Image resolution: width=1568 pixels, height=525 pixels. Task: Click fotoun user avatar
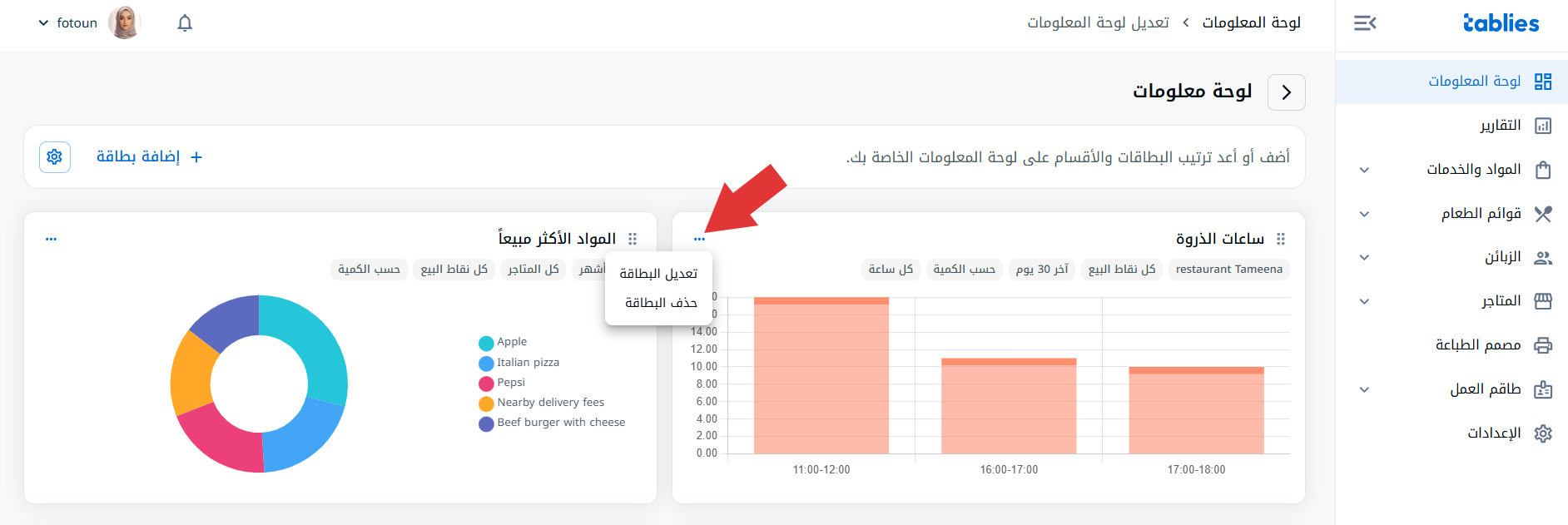click(125, 22)
